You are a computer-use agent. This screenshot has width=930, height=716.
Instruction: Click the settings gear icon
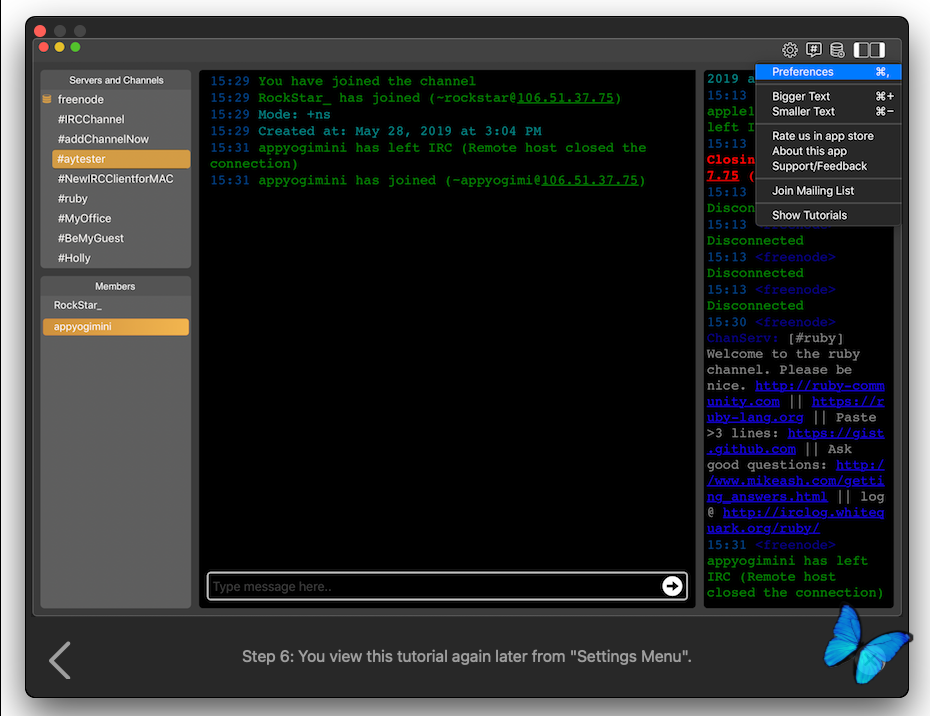(x=790, y=50)
